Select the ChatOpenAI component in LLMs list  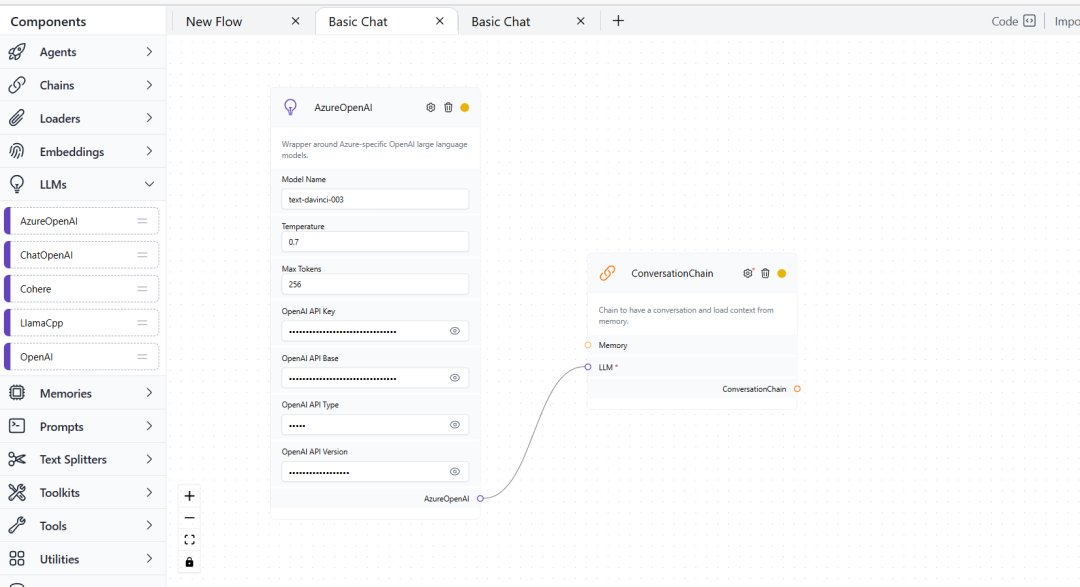tap(81, 255)
